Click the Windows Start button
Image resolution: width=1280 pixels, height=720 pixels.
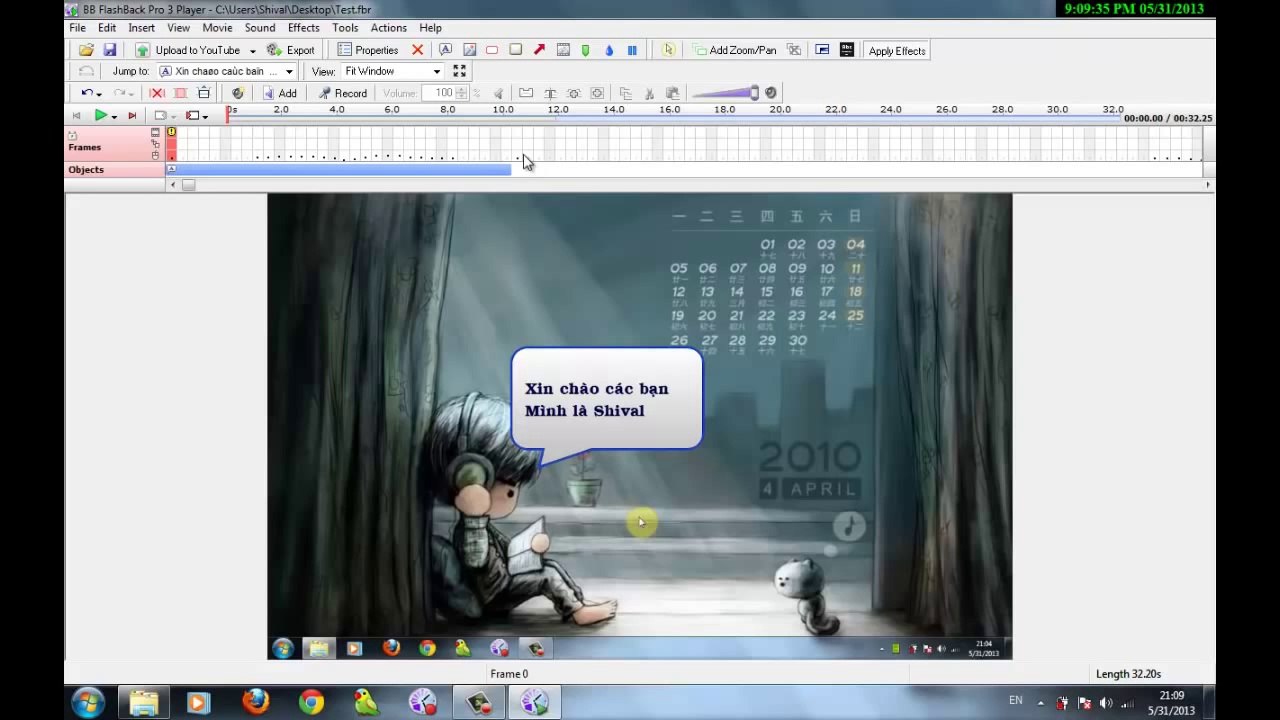pyautogui.click(x=88, y=702)
